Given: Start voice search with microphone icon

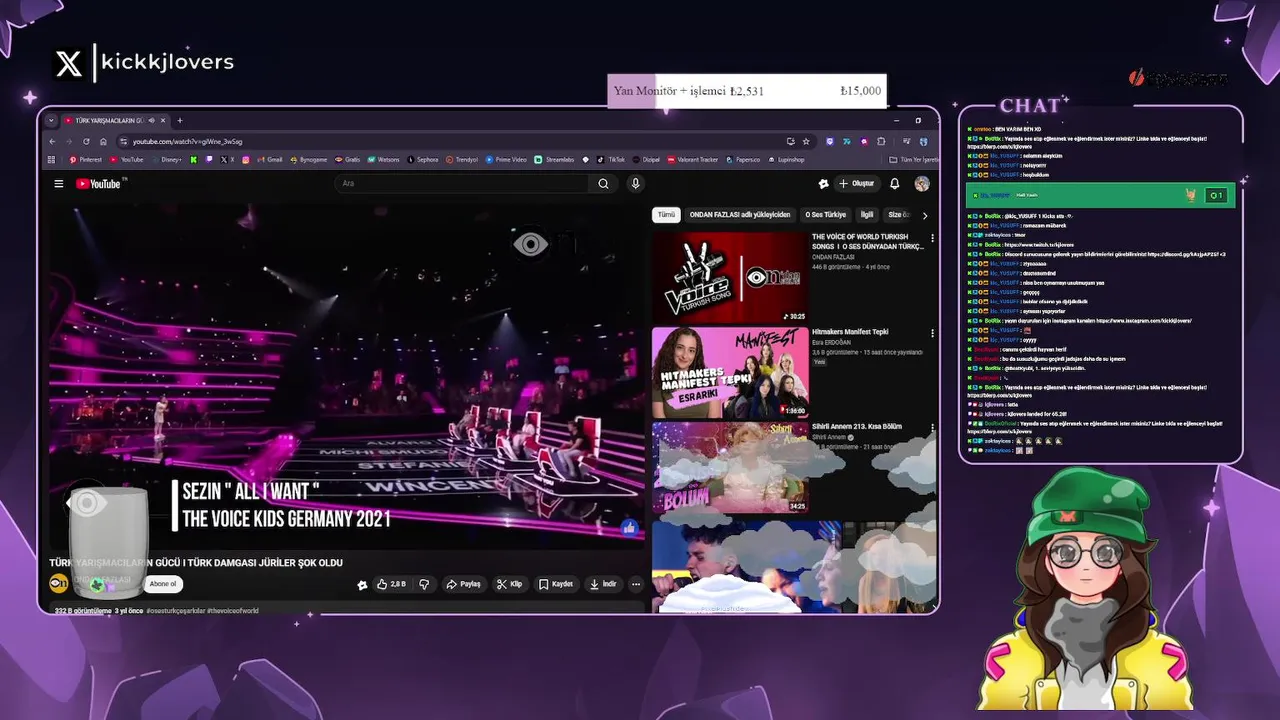Looking at the screenshot, I should tap(635, 184).
